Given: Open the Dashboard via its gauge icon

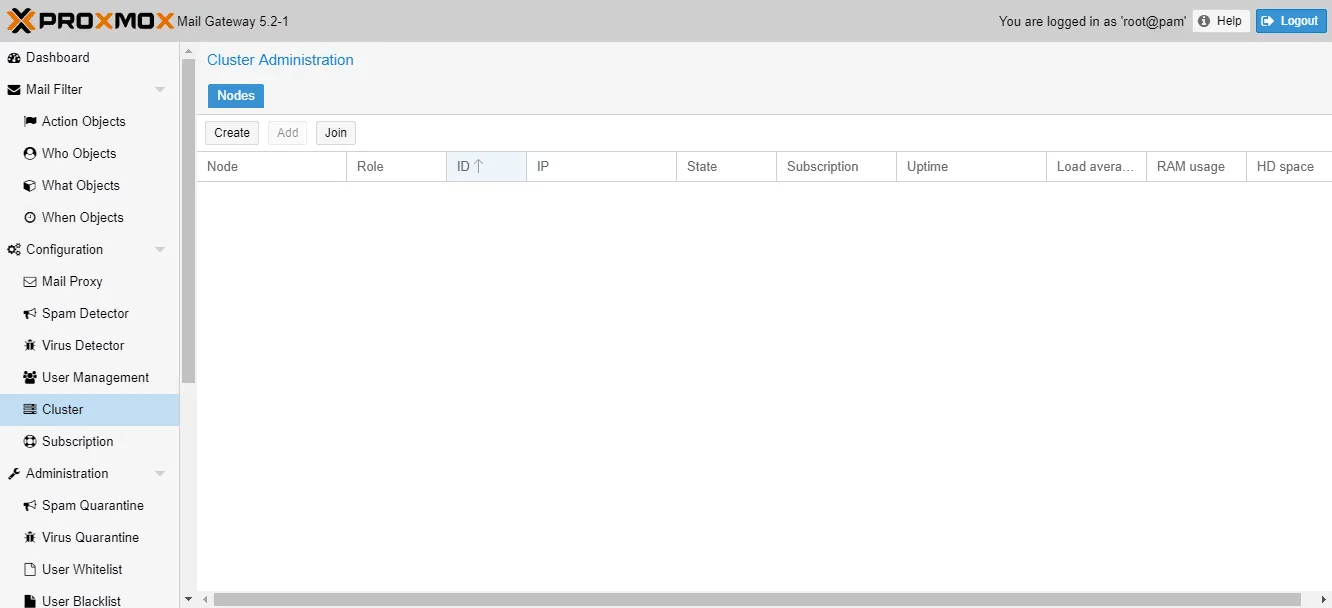Looking at the screenshot, I should (13, 57).
